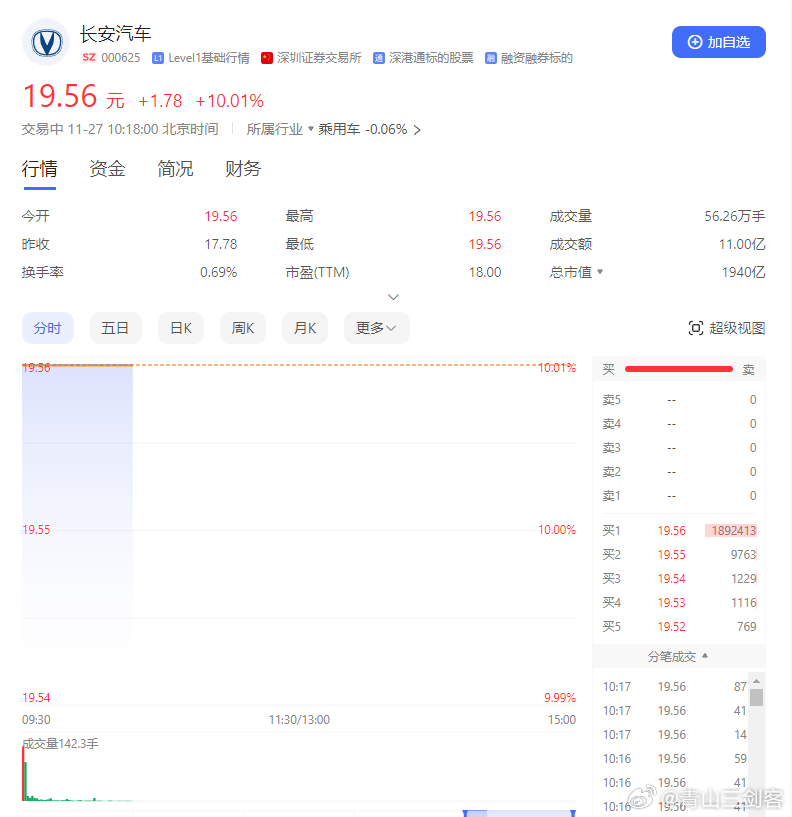The height and width of the screenshot is (817, 792).
Task: Switch to the 简况 tab
Action: [175, 169]
